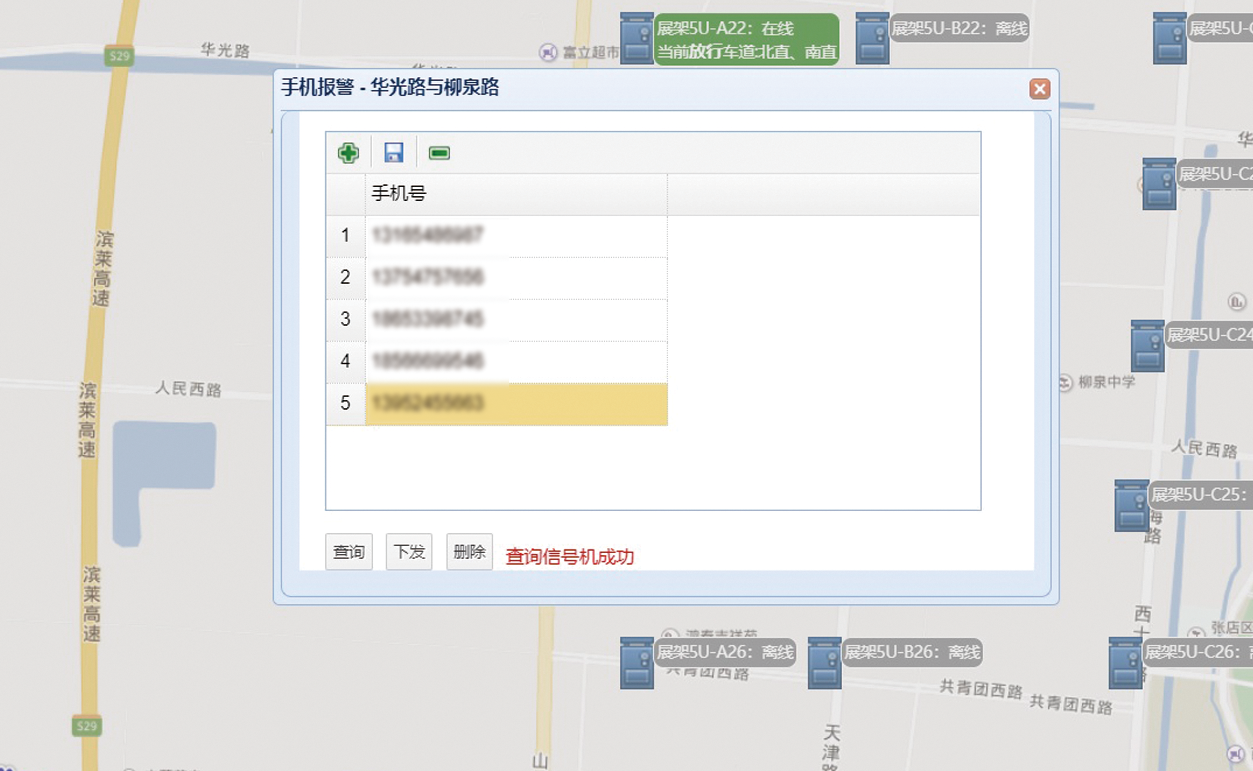Close the 手机报警 dialog
Screen dimensions: 1253x771
1039,89
